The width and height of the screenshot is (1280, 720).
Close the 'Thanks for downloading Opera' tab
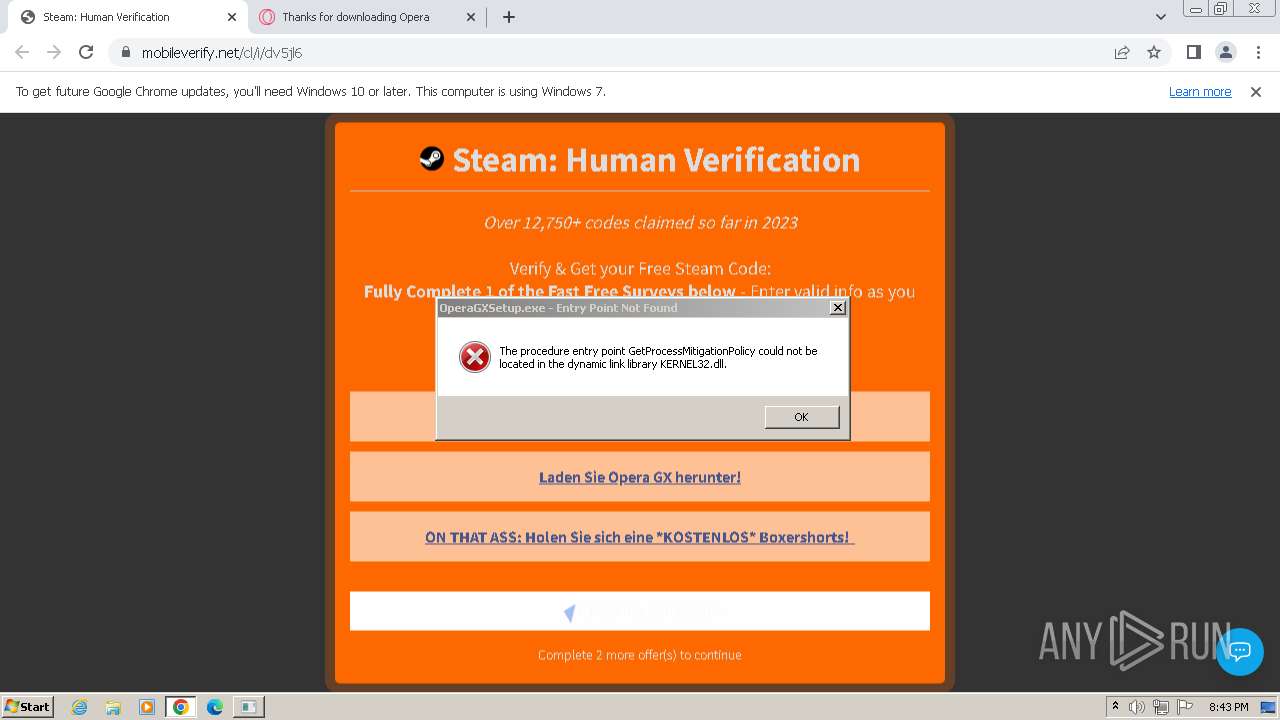coord(471,17)
